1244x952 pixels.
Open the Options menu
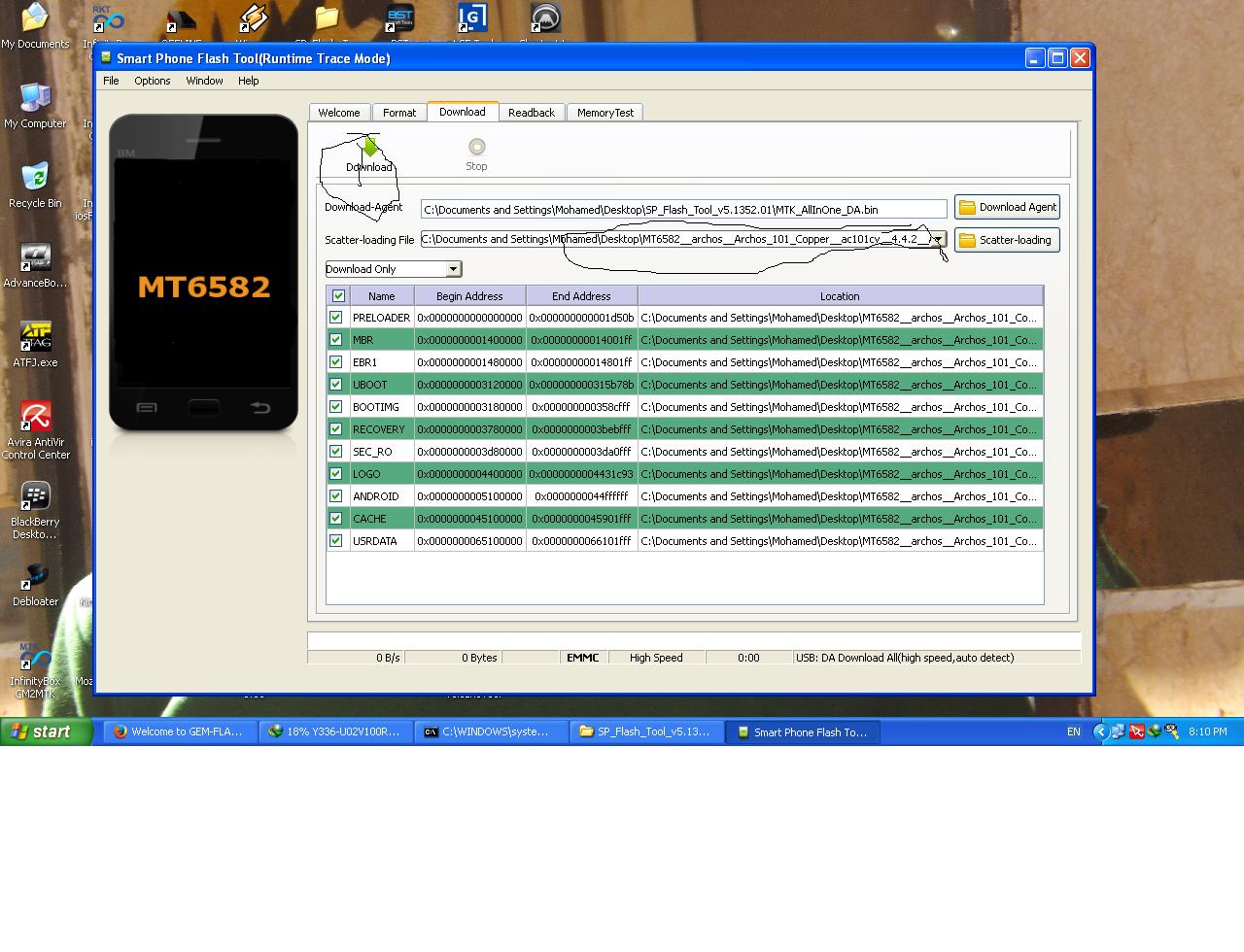[x=153, y=81]
